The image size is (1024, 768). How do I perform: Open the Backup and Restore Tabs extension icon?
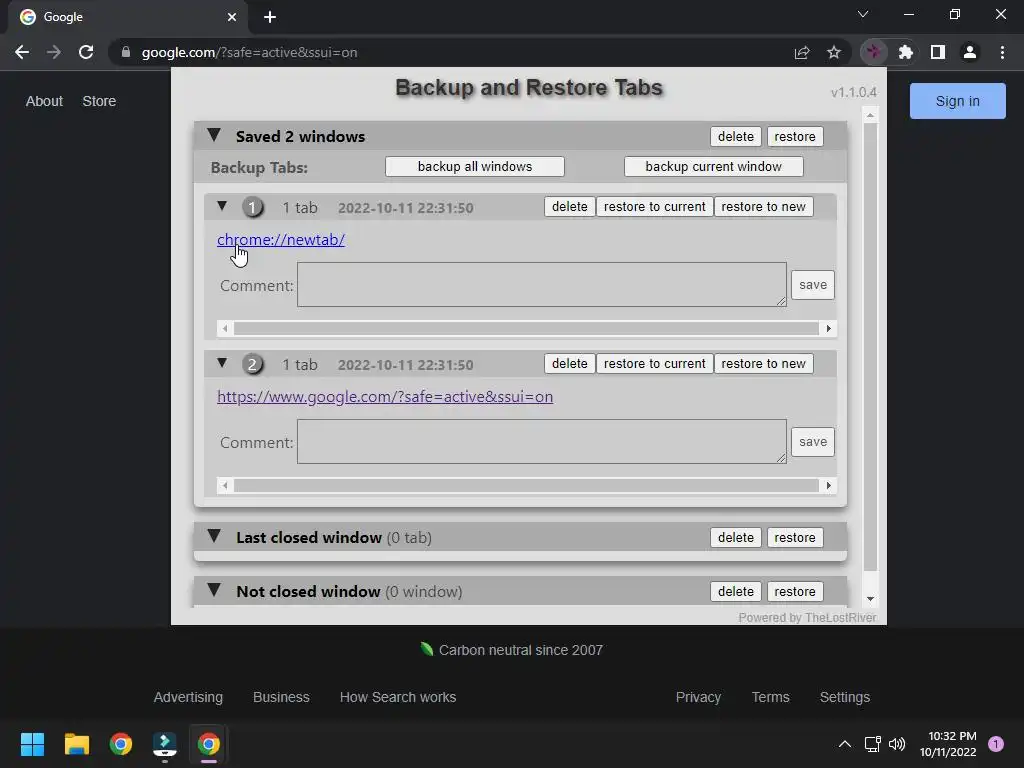click(x=874, y=52)
